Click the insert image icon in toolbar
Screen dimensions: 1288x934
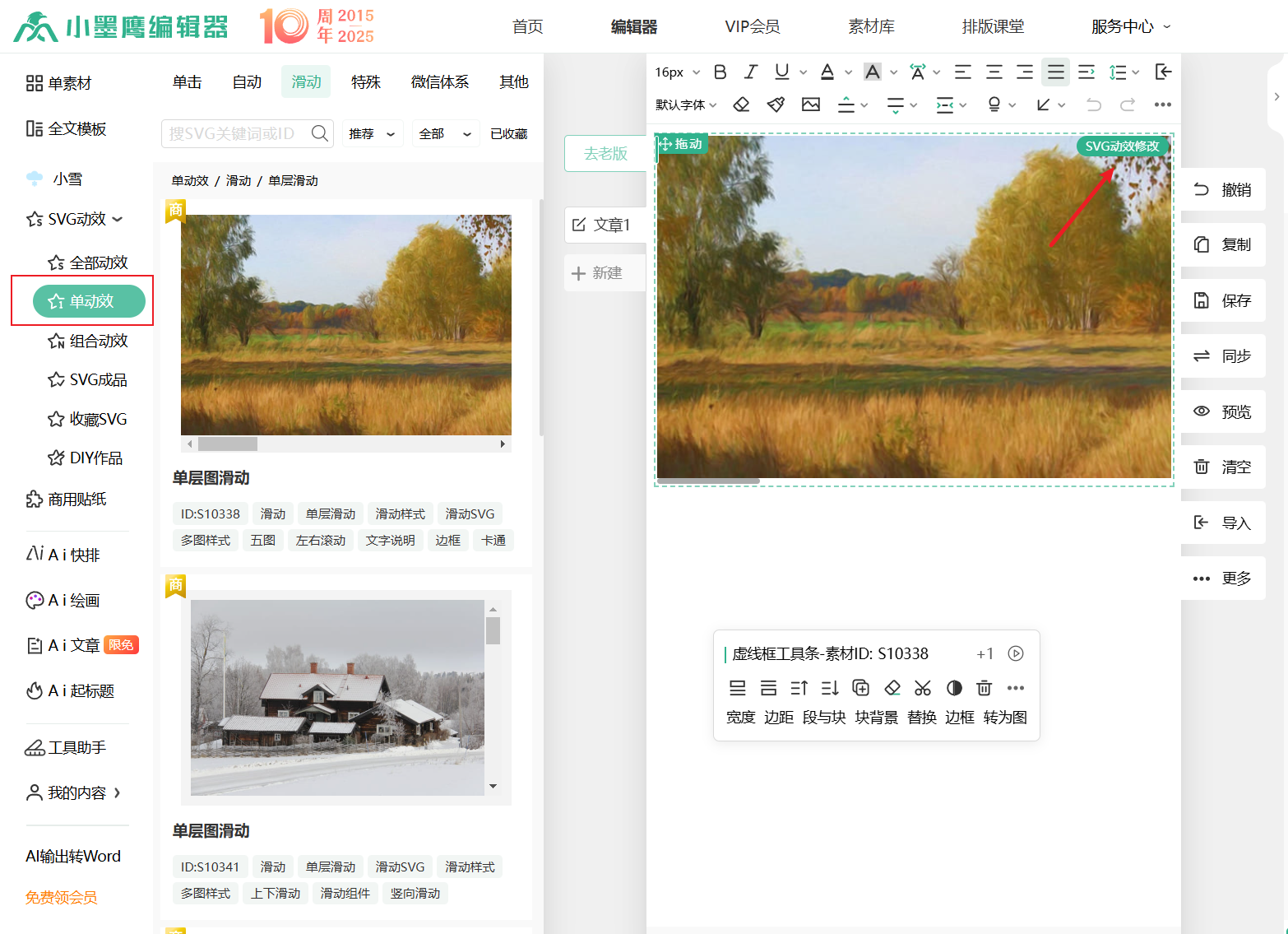pos(811,105)
